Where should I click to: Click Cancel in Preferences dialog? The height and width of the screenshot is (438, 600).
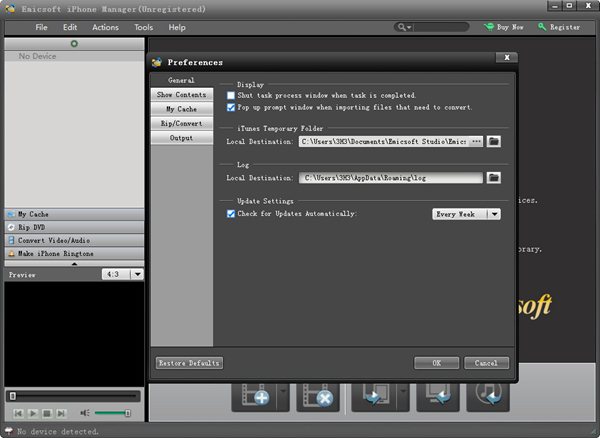pyautogui.click(x=486, y=363)
